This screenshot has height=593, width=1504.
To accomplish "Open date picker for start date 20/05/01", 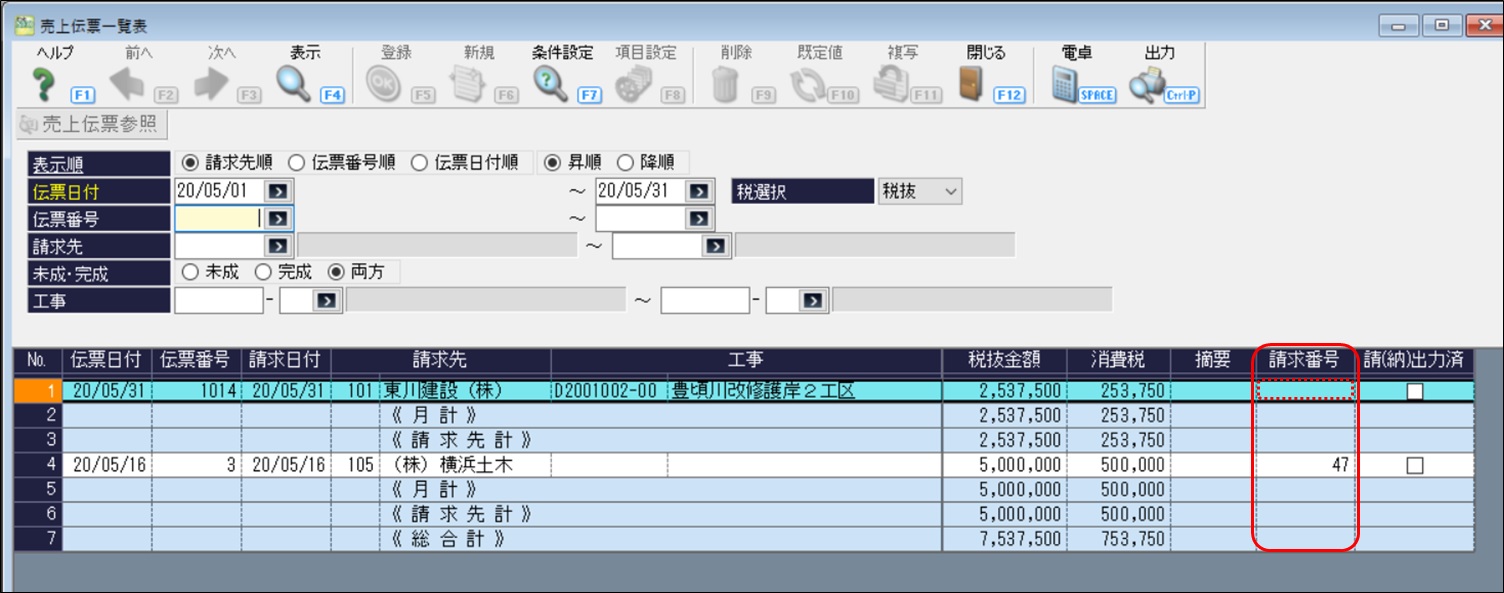I will (278, 191).
